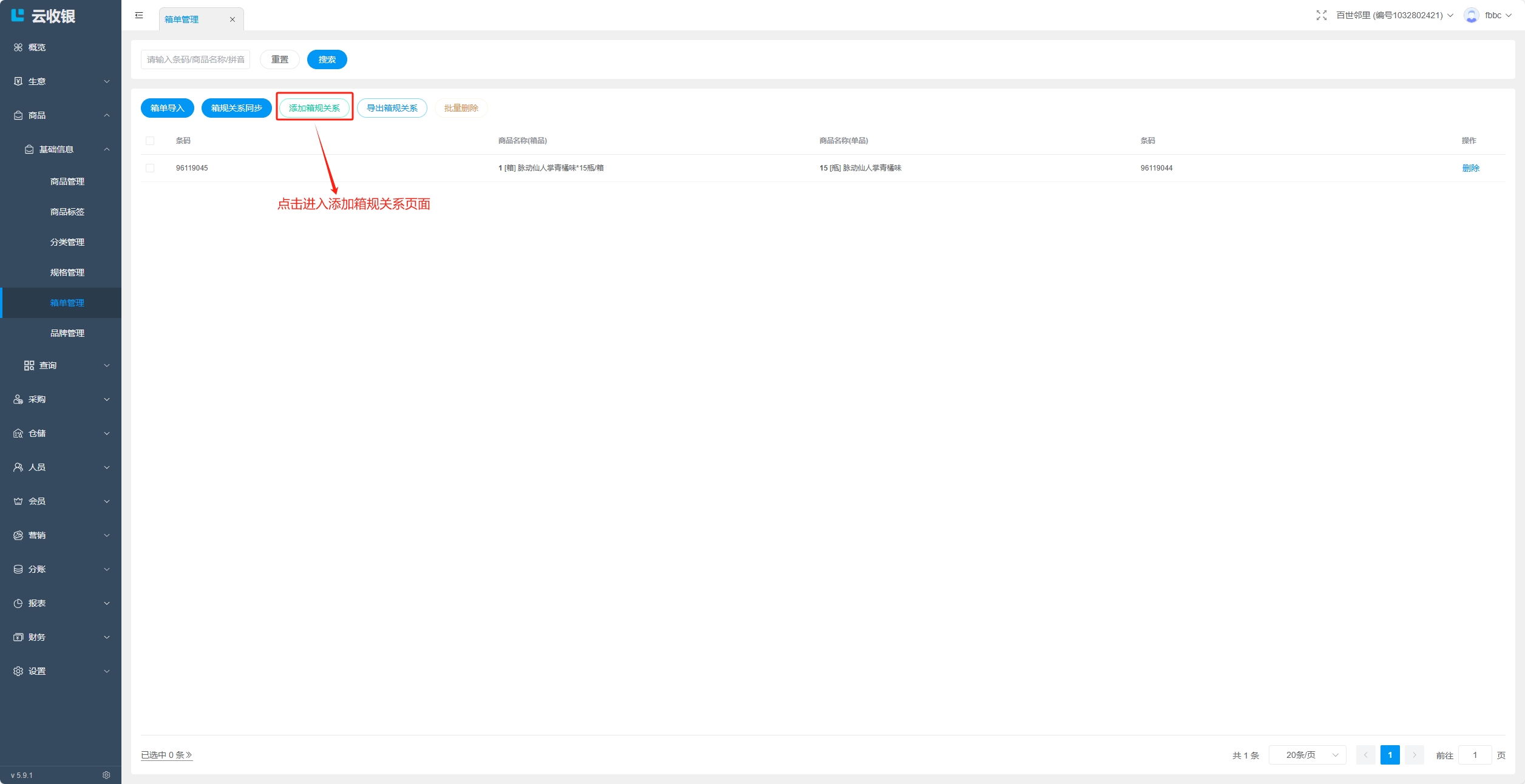
Task: Click the settings gear beside version number
Action: click(x=106, y=775)
